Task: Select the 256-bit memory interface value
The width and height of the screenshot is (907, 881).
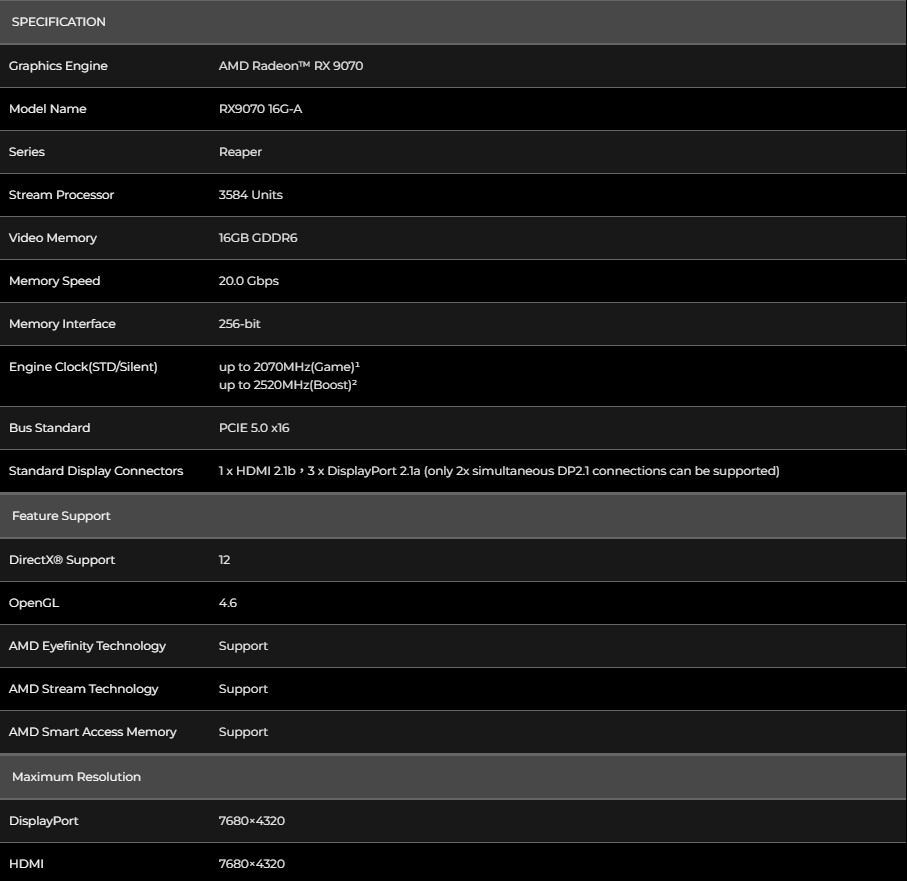Action: click(x=240, y=324)
